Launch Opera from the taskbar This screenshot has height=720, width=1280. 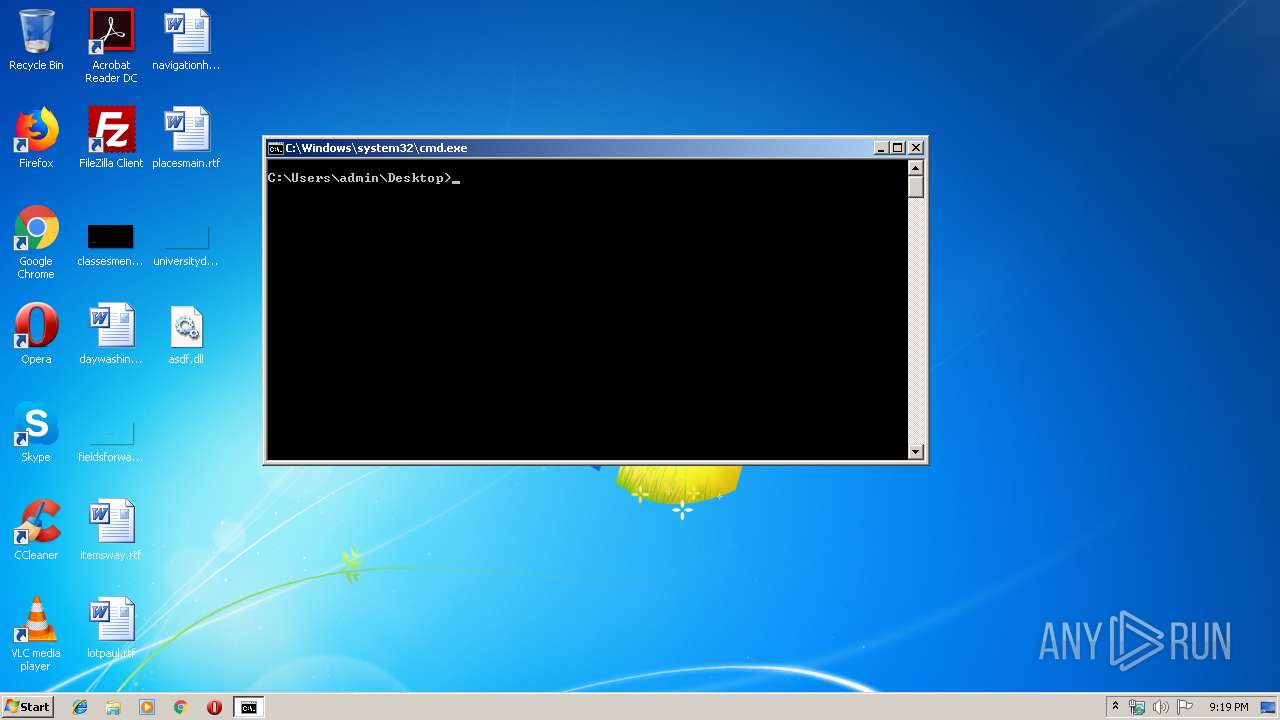pos(214,707)
